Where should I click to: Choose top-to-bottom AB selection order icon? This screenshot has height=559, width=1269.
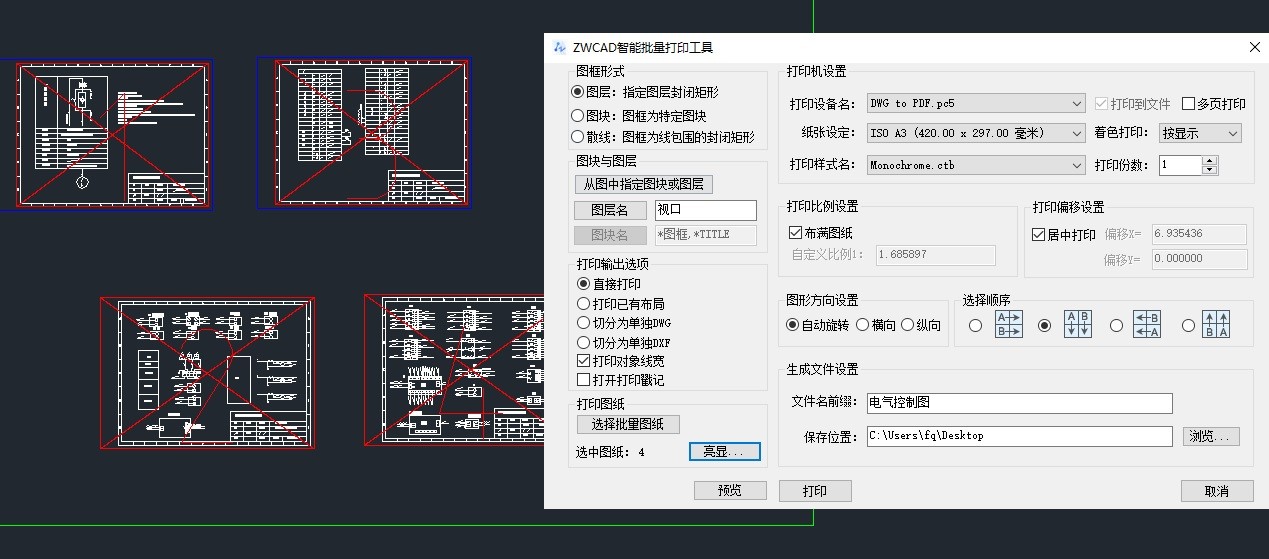coord(1078,325)
